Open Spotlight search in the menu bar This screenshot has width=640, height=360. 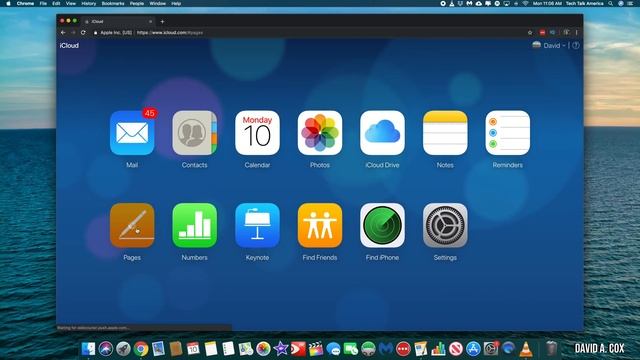tap(611, 3)
